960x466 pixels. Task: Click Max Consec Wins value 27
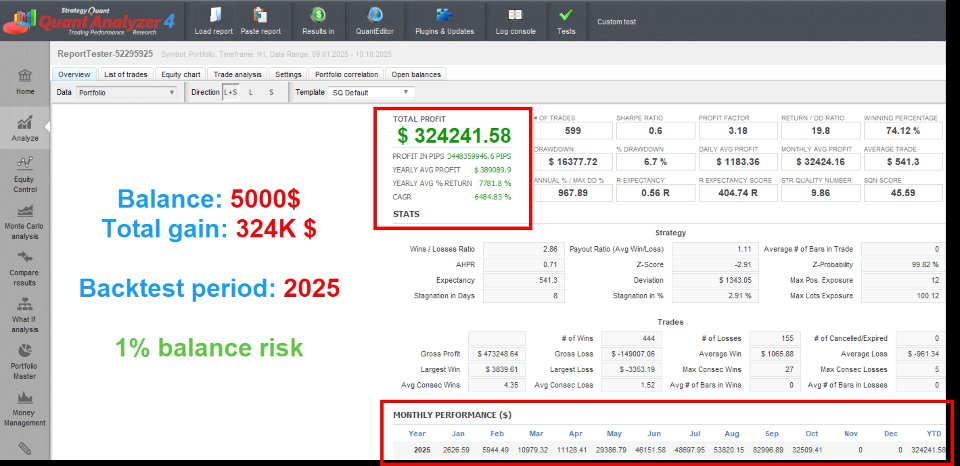(774, 370)
